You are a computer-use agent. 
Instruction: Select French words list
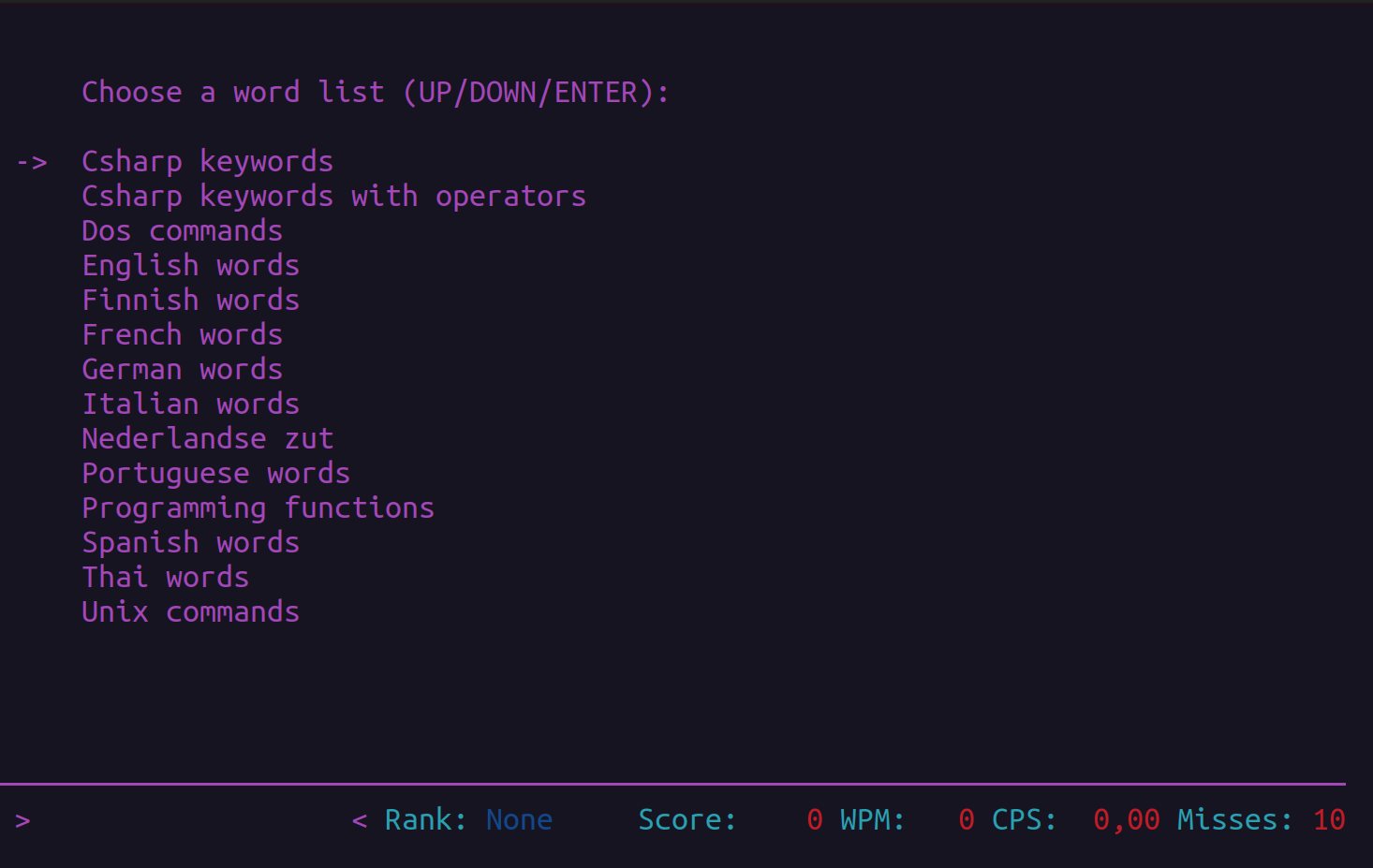point(182,335)
